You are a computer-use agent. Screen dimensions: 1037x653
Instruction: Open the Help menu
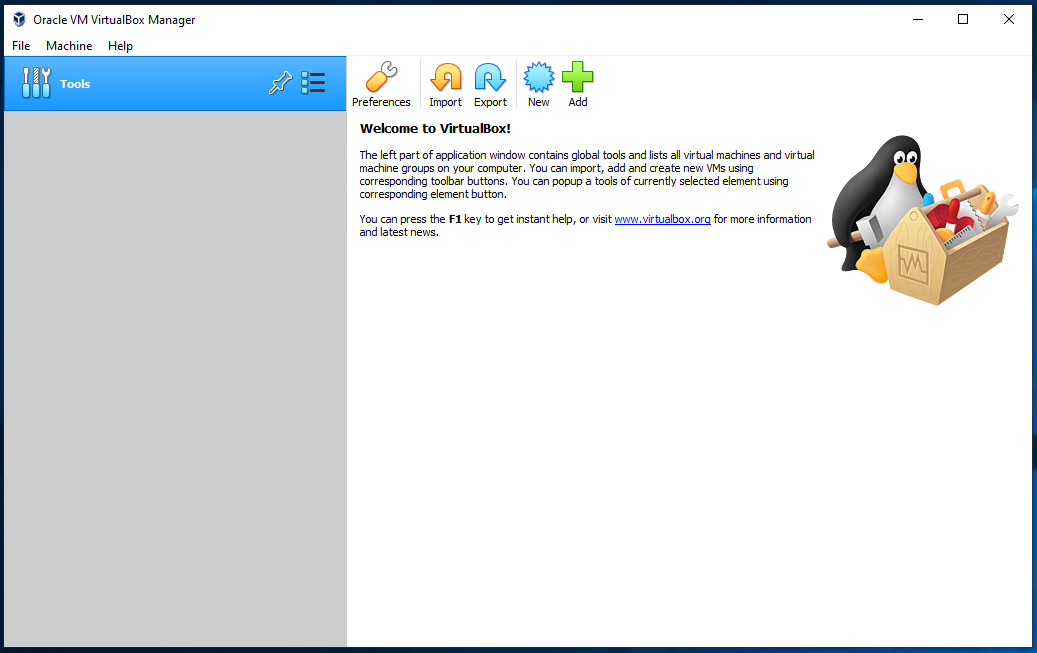[x=120, y=46]
